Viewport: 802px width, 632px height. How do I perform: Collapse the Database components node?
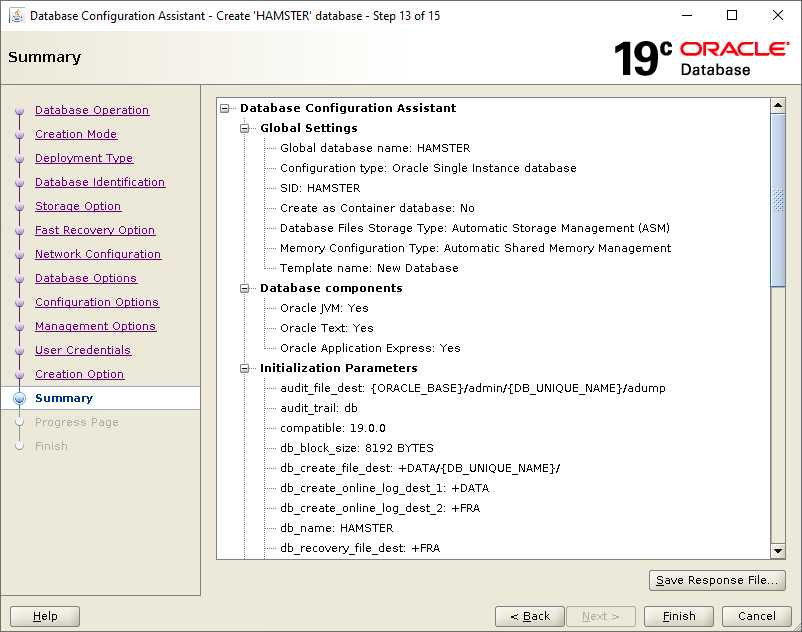244,288
